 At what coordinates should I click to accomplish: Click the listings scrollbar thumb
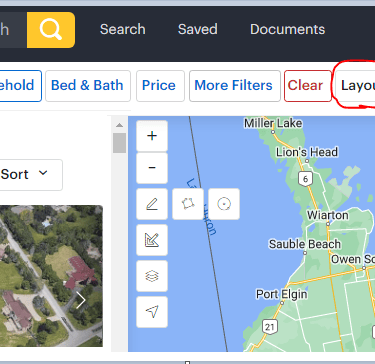[119, 143]
